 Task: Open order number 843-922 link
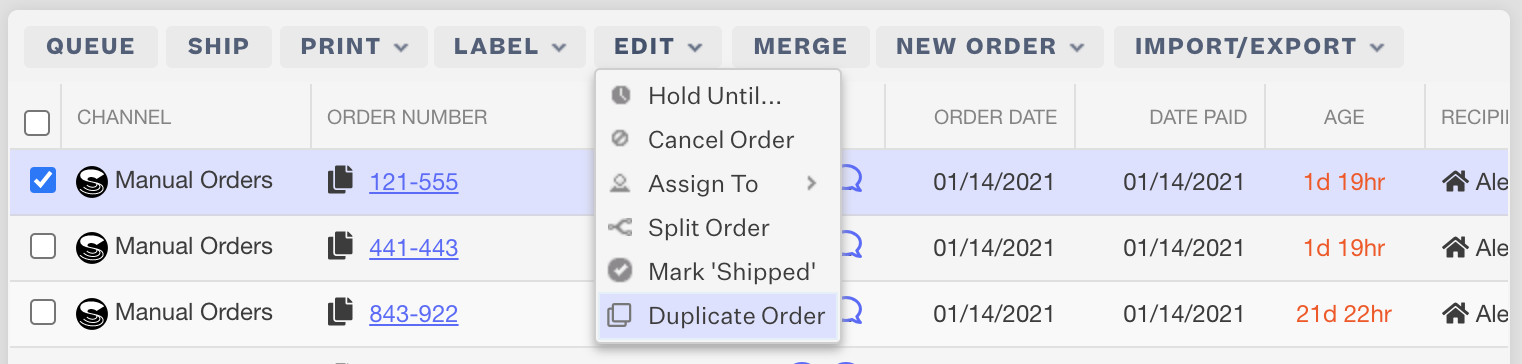414,314
